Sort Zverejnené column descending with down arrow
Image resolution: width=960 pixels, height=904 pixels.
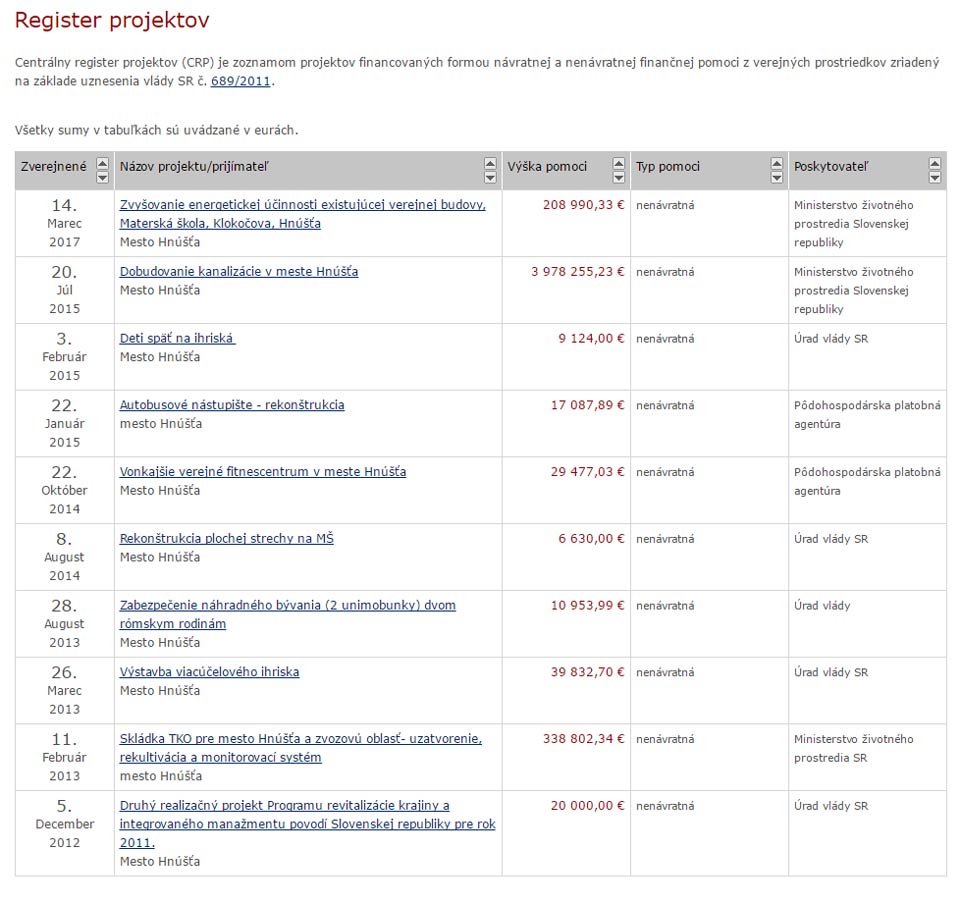tap(102, 178)
